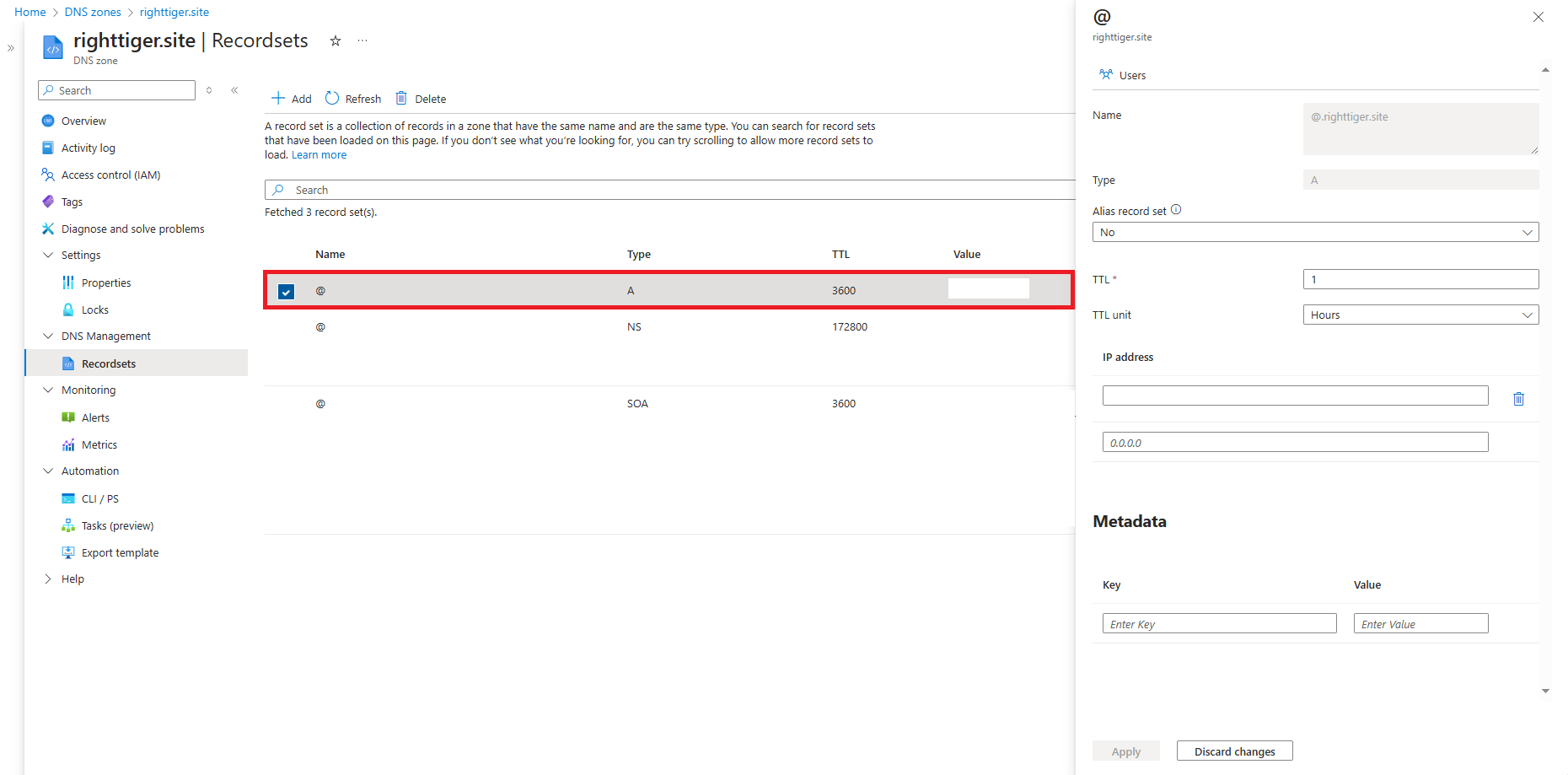This screenshot has height=775, width=1568.
Task: Expand the Help section
Action: point(48,579)
